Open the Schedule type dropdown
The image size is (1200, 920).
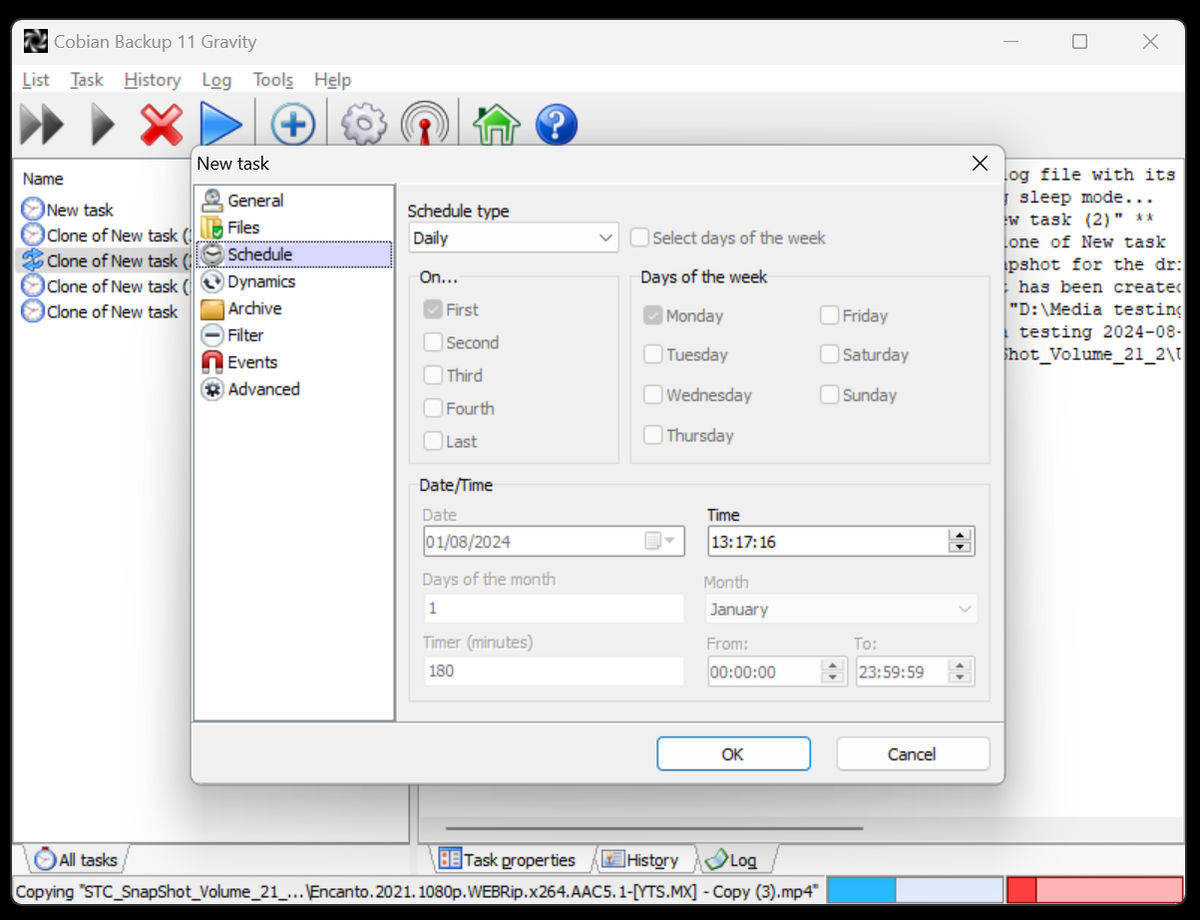pyautogui.click(x=607, y=238)
